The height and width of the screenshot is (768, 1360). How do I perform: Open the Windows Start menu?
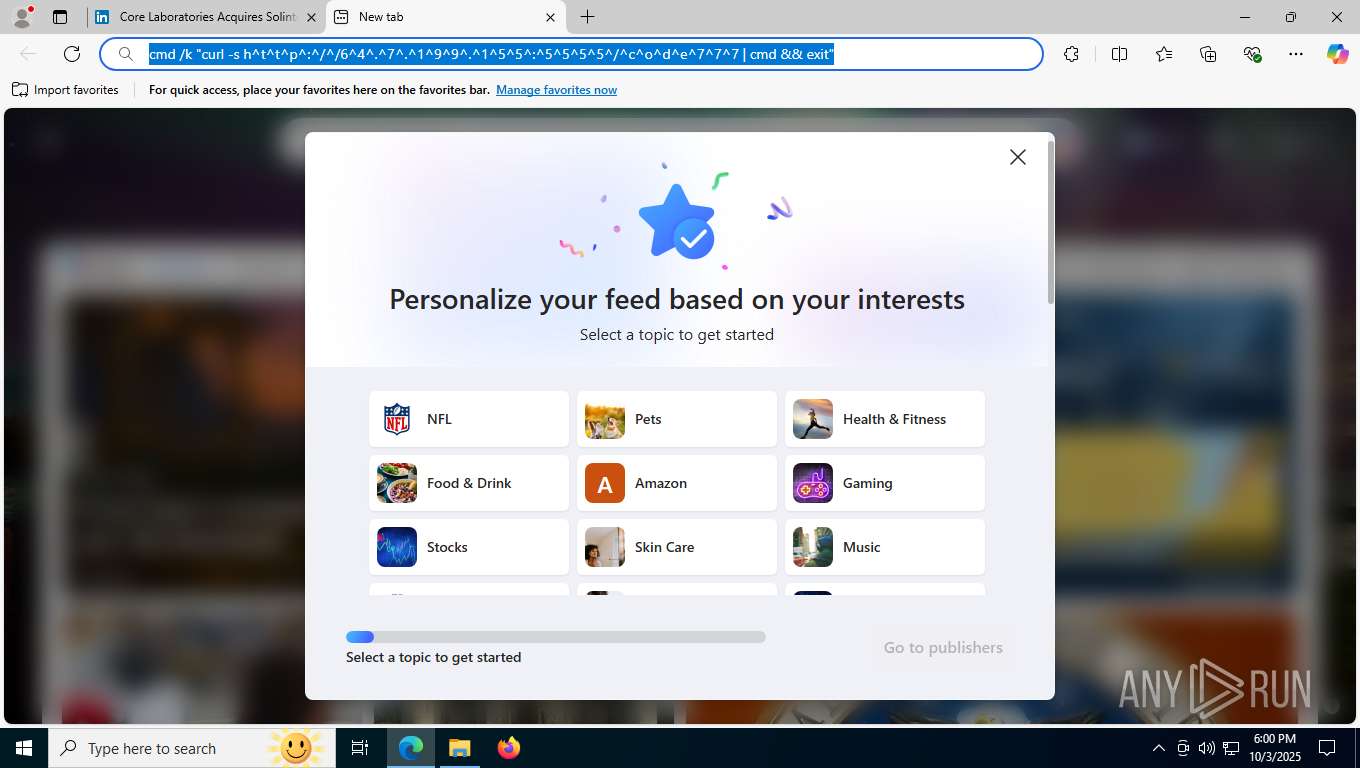click(24, 748)
